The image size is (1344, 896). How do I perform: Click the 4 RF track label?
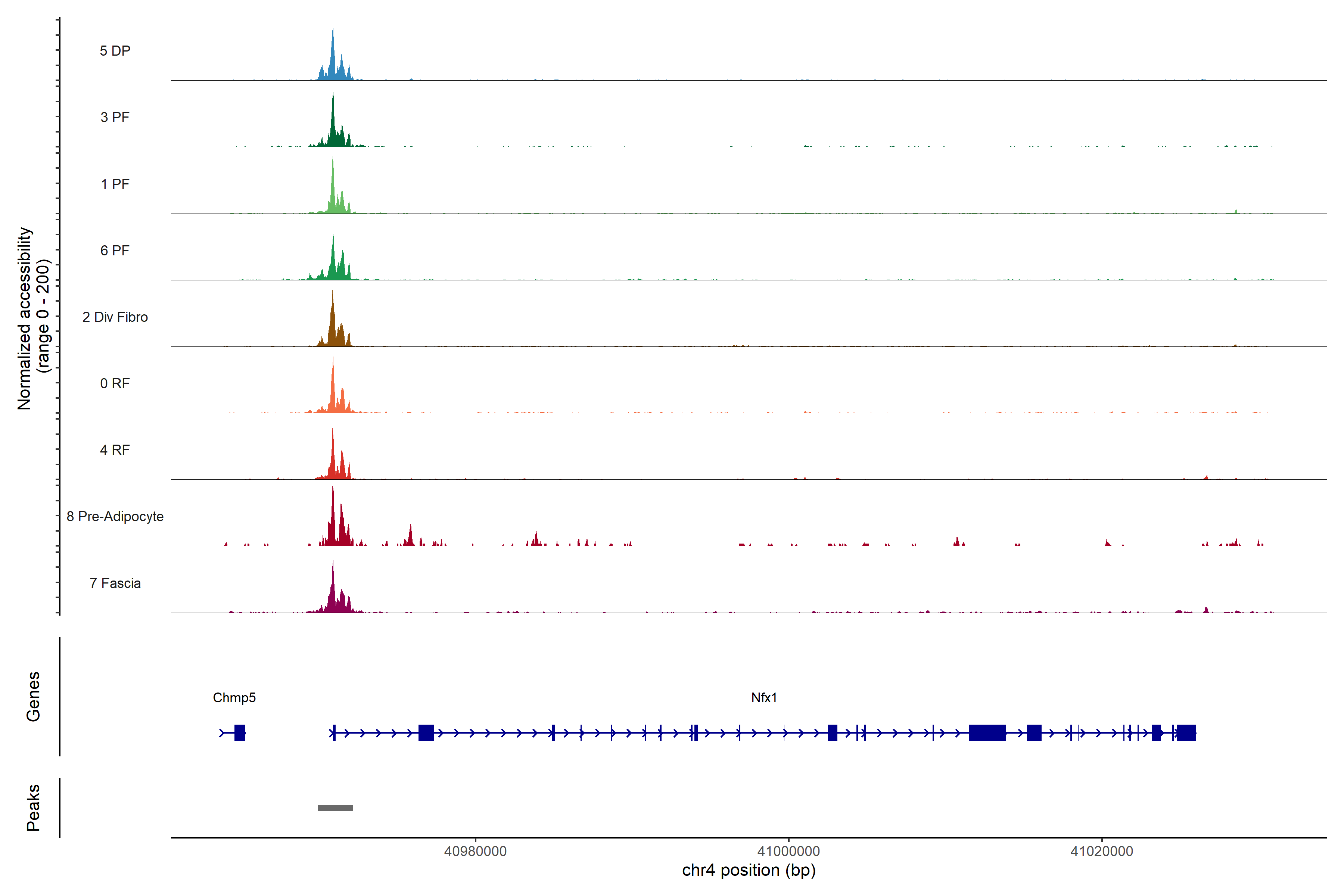(115, 450)
